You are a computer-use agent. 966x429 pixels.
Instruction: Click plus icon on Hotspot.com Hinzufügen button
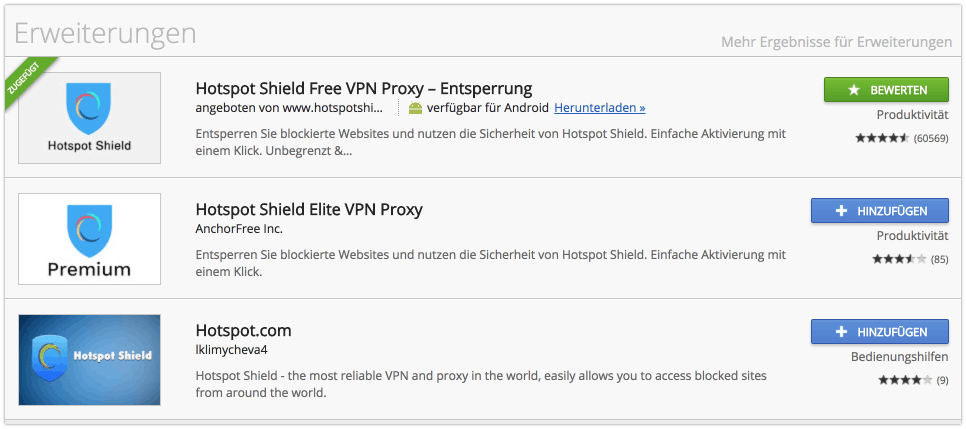coord(840,332)
